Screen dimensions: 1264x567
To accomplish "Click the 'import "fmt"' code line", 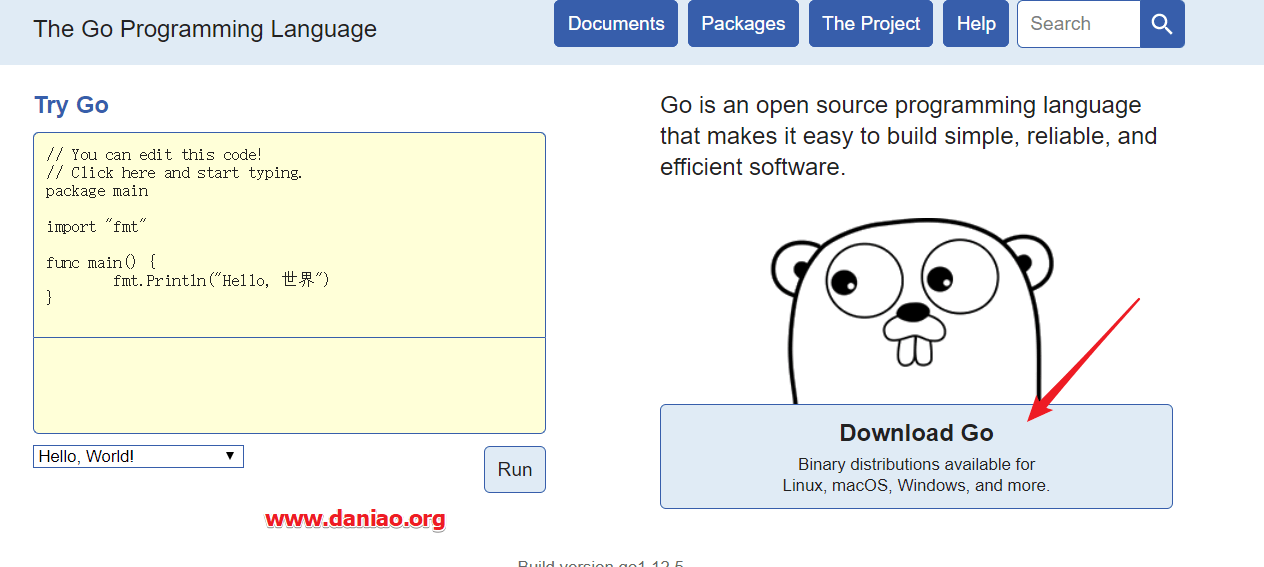I will [x=96, y=227].
